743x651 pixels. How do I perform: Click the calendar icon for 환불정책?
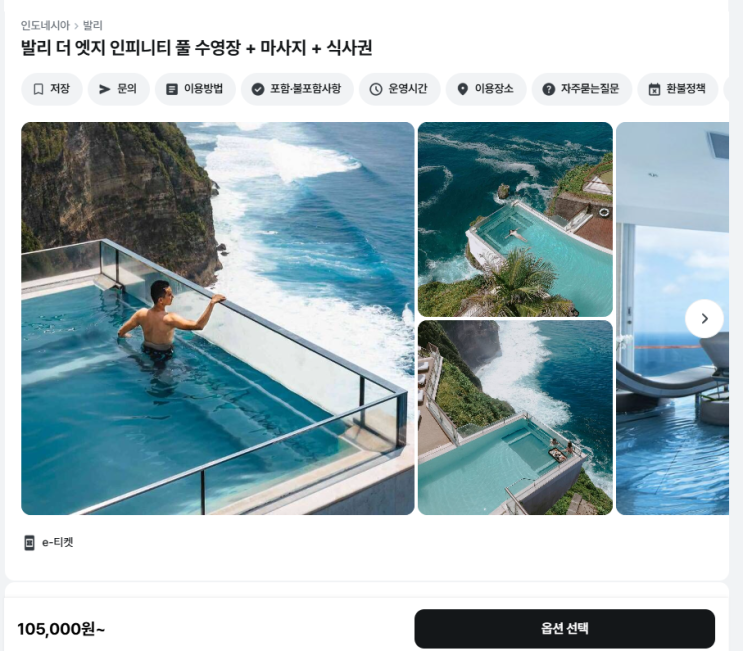coord(654,89)
